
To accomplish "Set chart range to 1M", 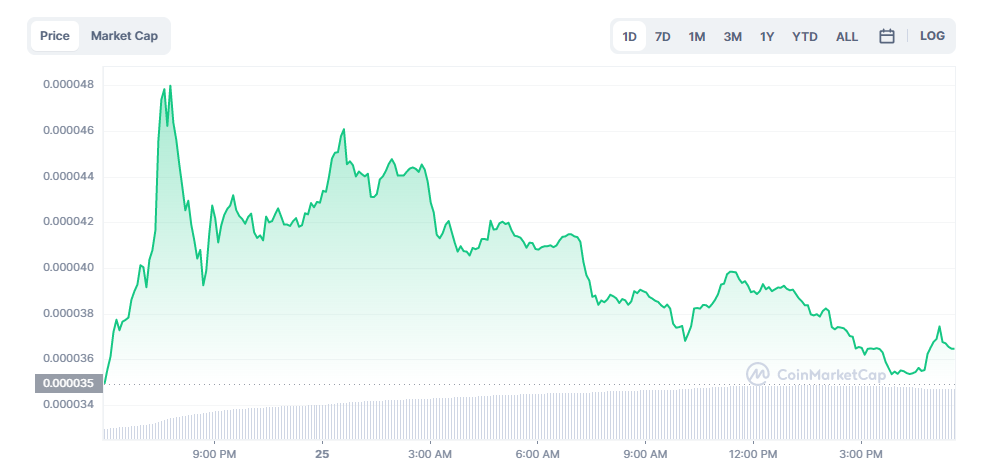I will click(x=697, y=36).
